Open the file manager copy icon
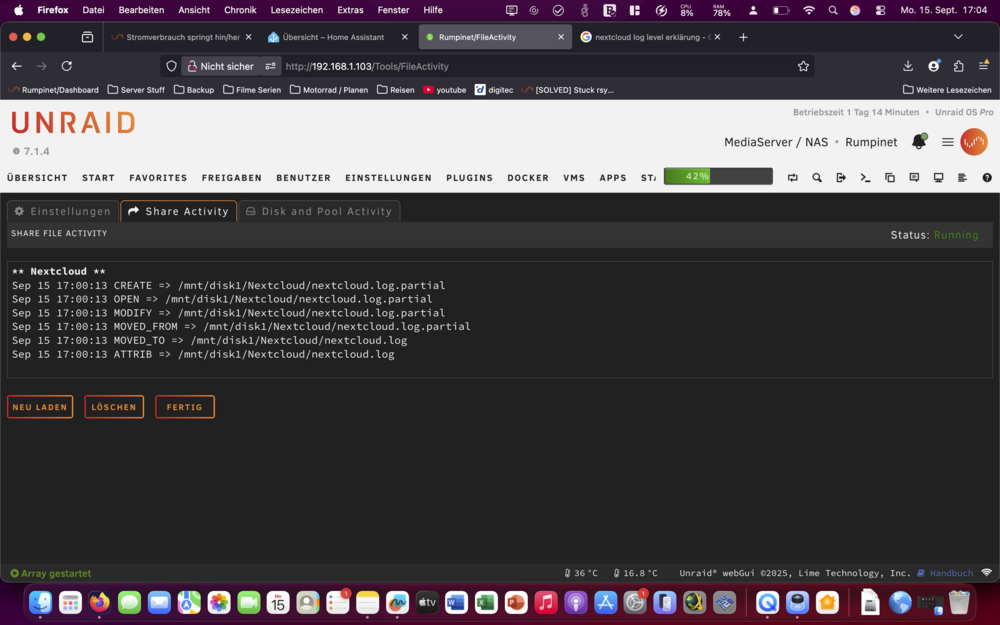Image resolution: width=1000 pixels, height=625 pixels. [x=890, y=178]
